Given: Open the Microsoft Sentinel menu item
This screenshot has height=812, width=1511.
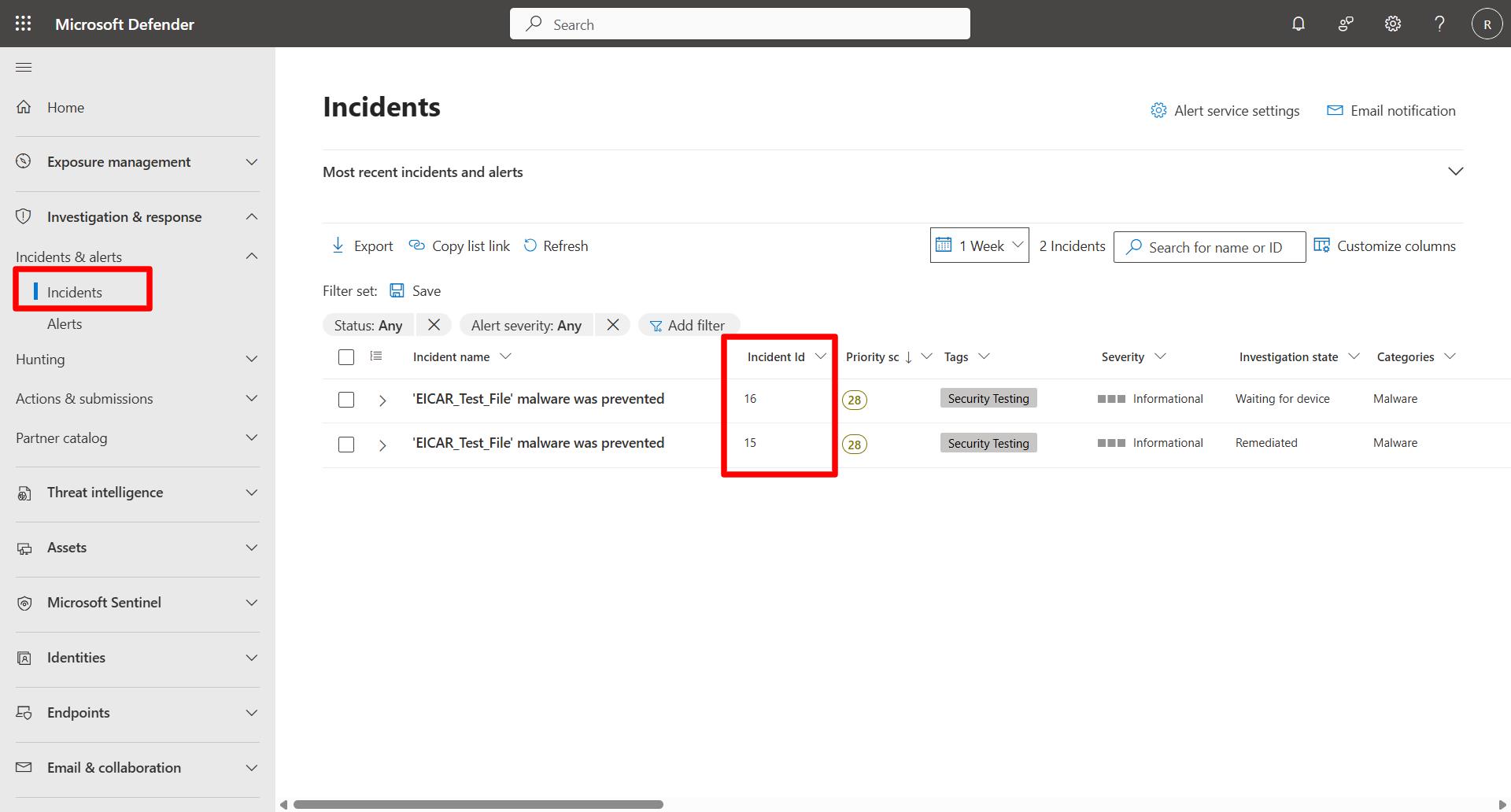Looking at the screenshot, I should click(104, 603).
